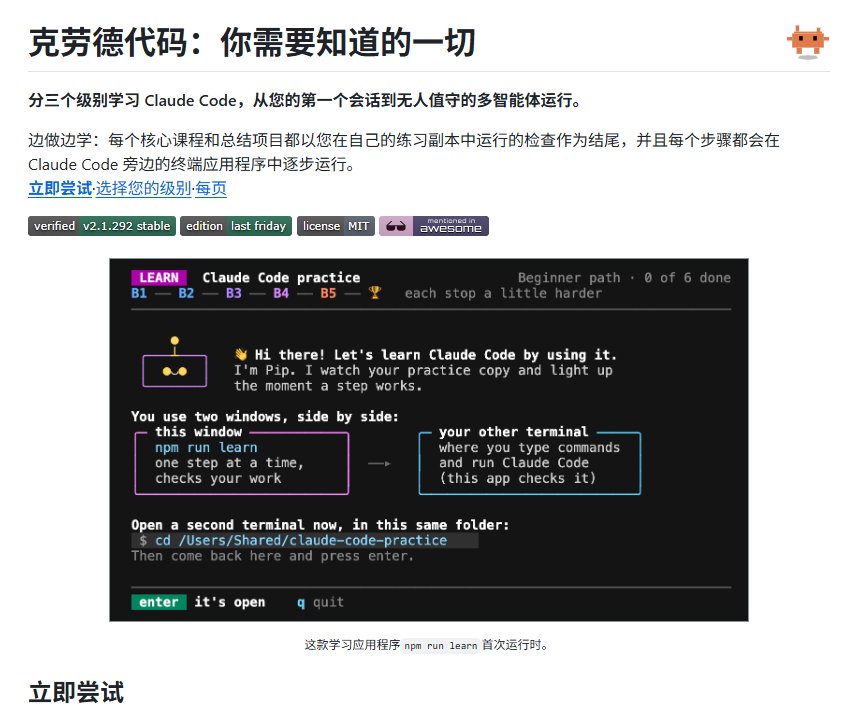Open the Claude Code practice terminal screenshot
The height and width of the screenshot is (712, 842).
click(429, 440)
